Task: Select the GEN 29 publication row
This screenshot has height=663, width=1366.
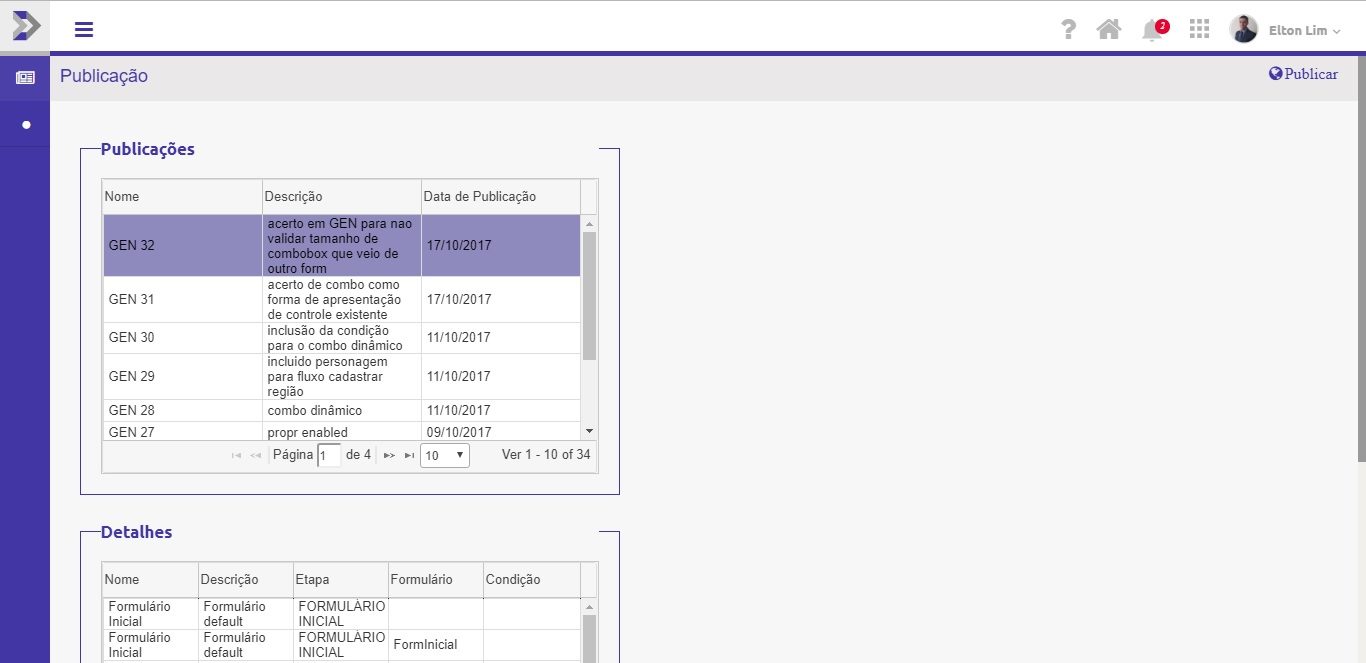Action: click(x=340, y=376)
